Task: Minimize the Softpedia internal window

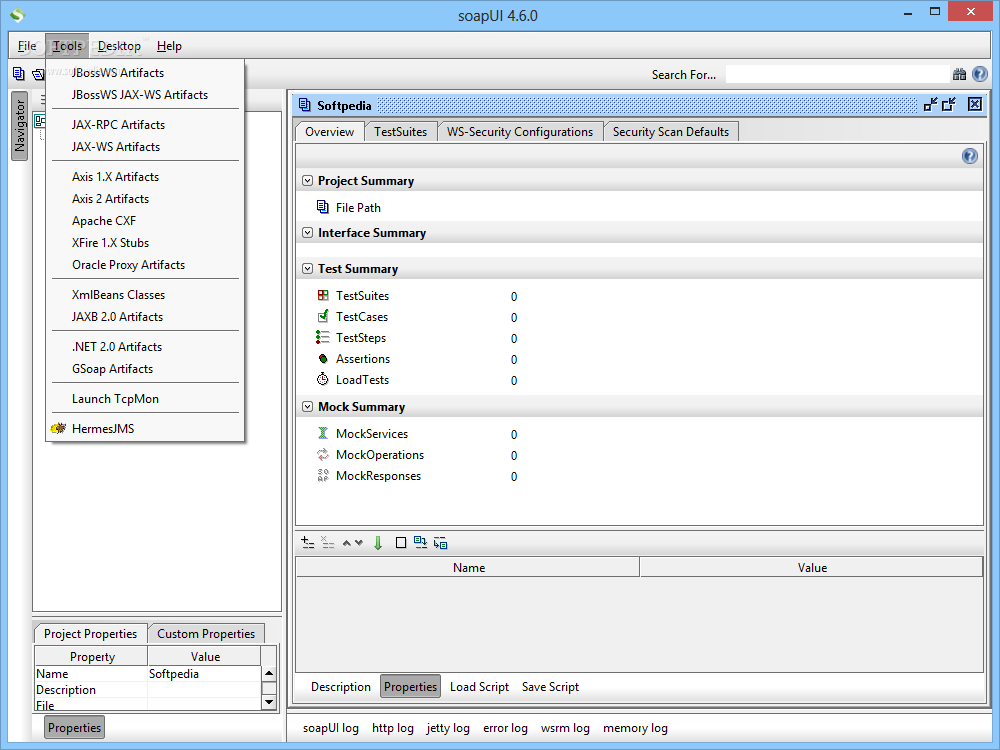Action: pos(930,105)
